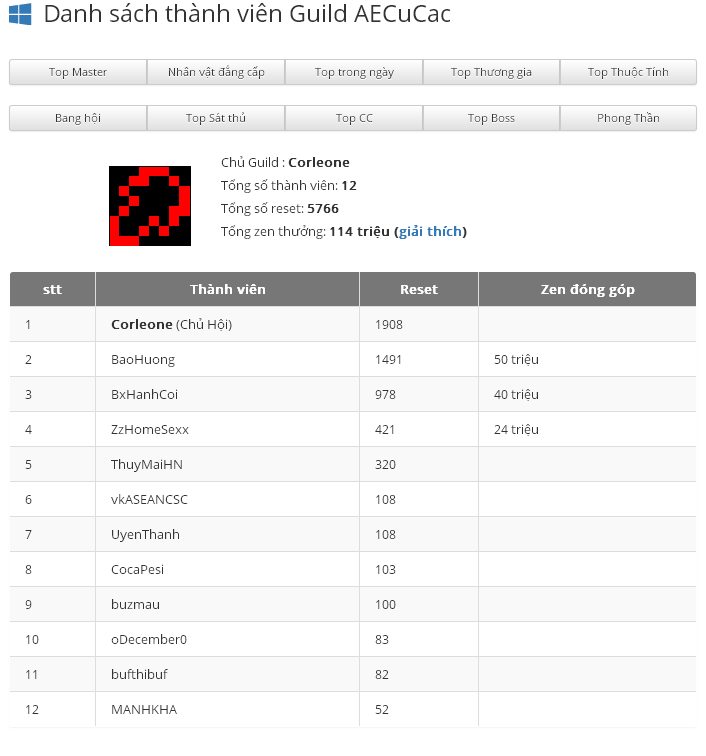Go to the Bang hội tab
Viewport: 706px width, 756px height.
[78, 118]
